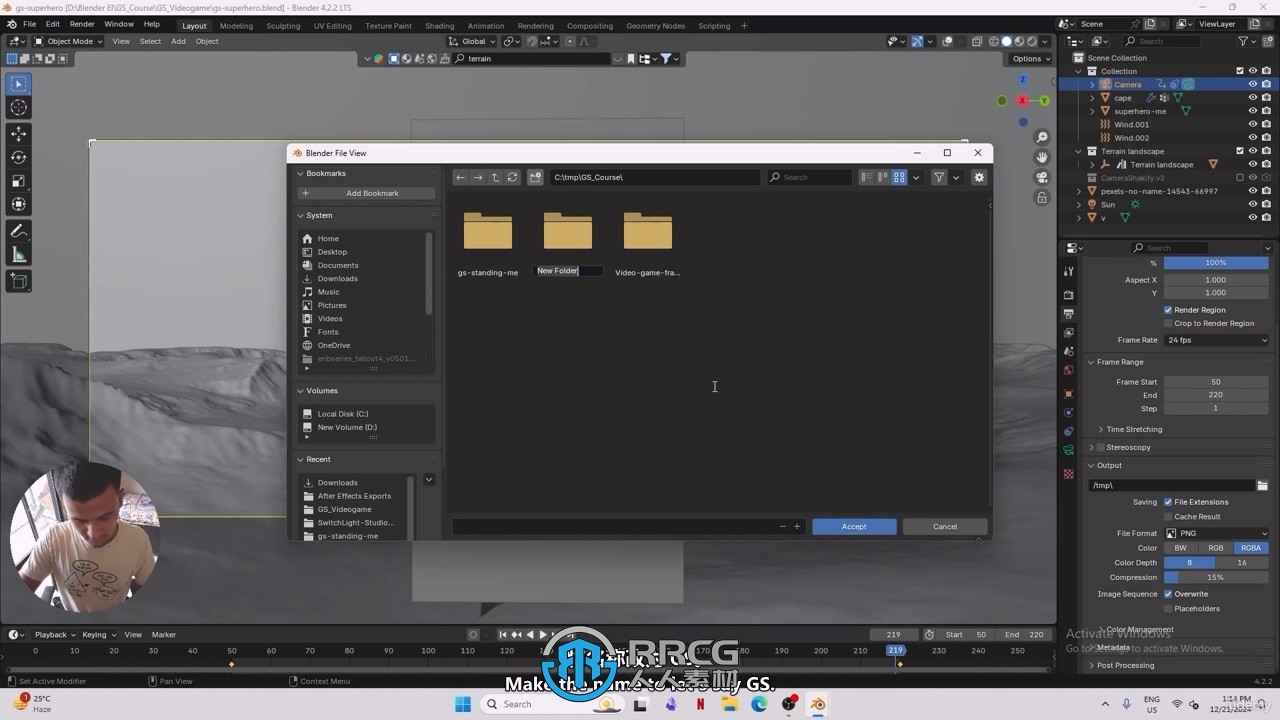Exclude Terrain landscape collection checkbox
The width and height of the screenshot is (1280, 720).
click(1240, 151)
